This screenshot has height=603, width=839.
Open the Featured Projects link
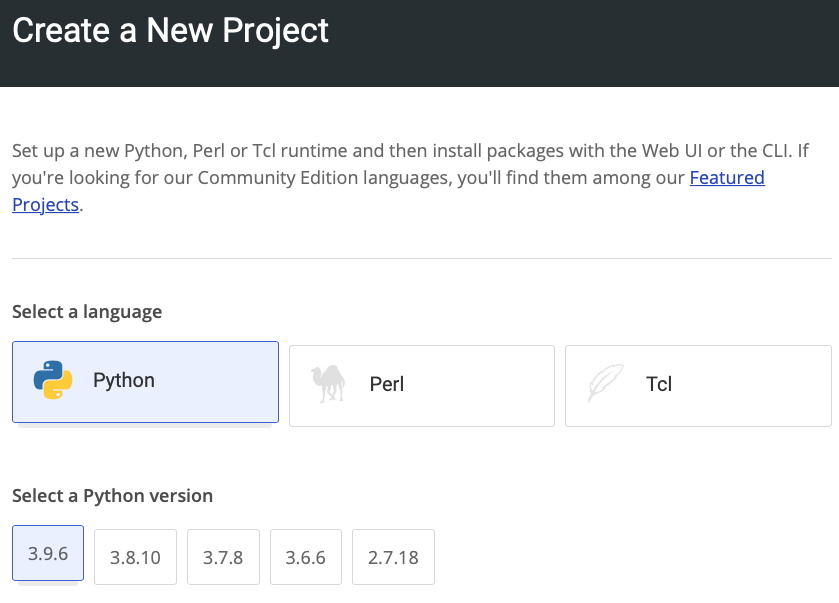coord(727,178)
